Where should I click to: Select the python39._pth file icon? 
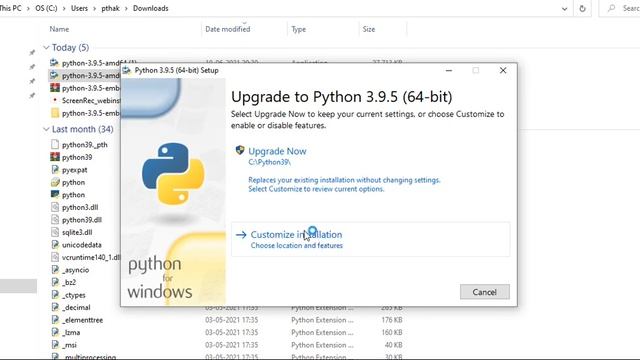[x=55, y=144]
